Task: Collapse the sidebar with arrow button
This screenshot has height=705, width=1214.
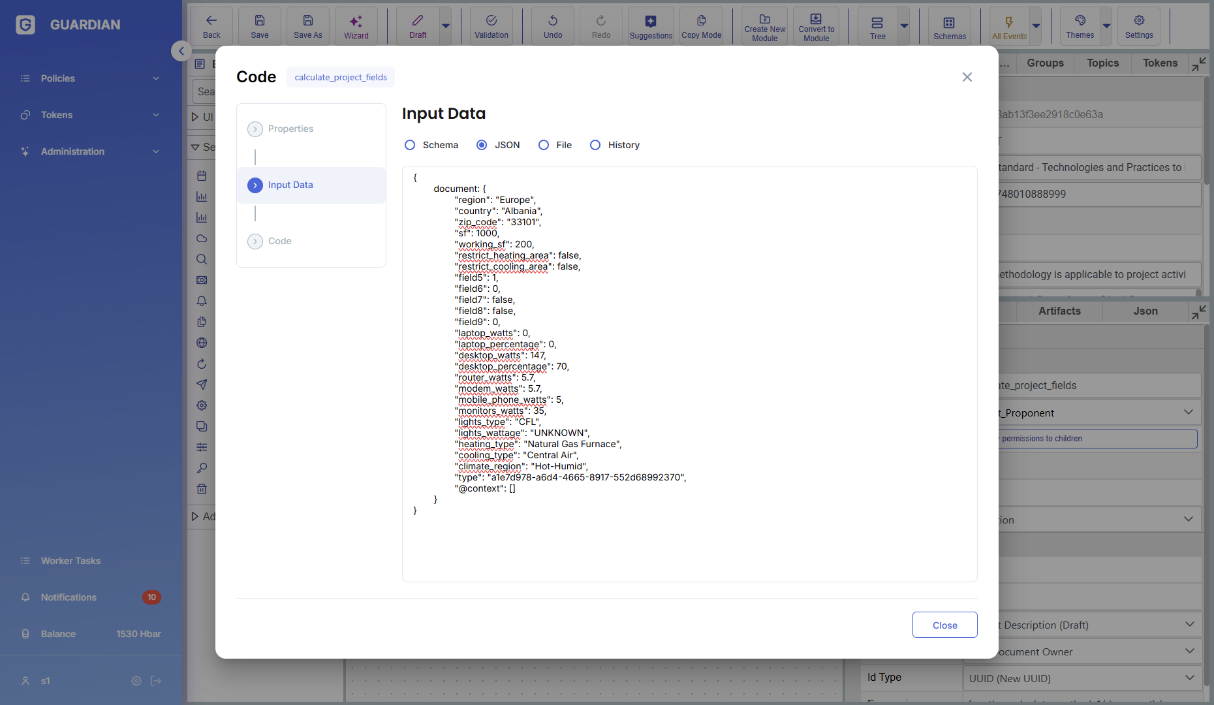Action: click(x=179, y=51)
